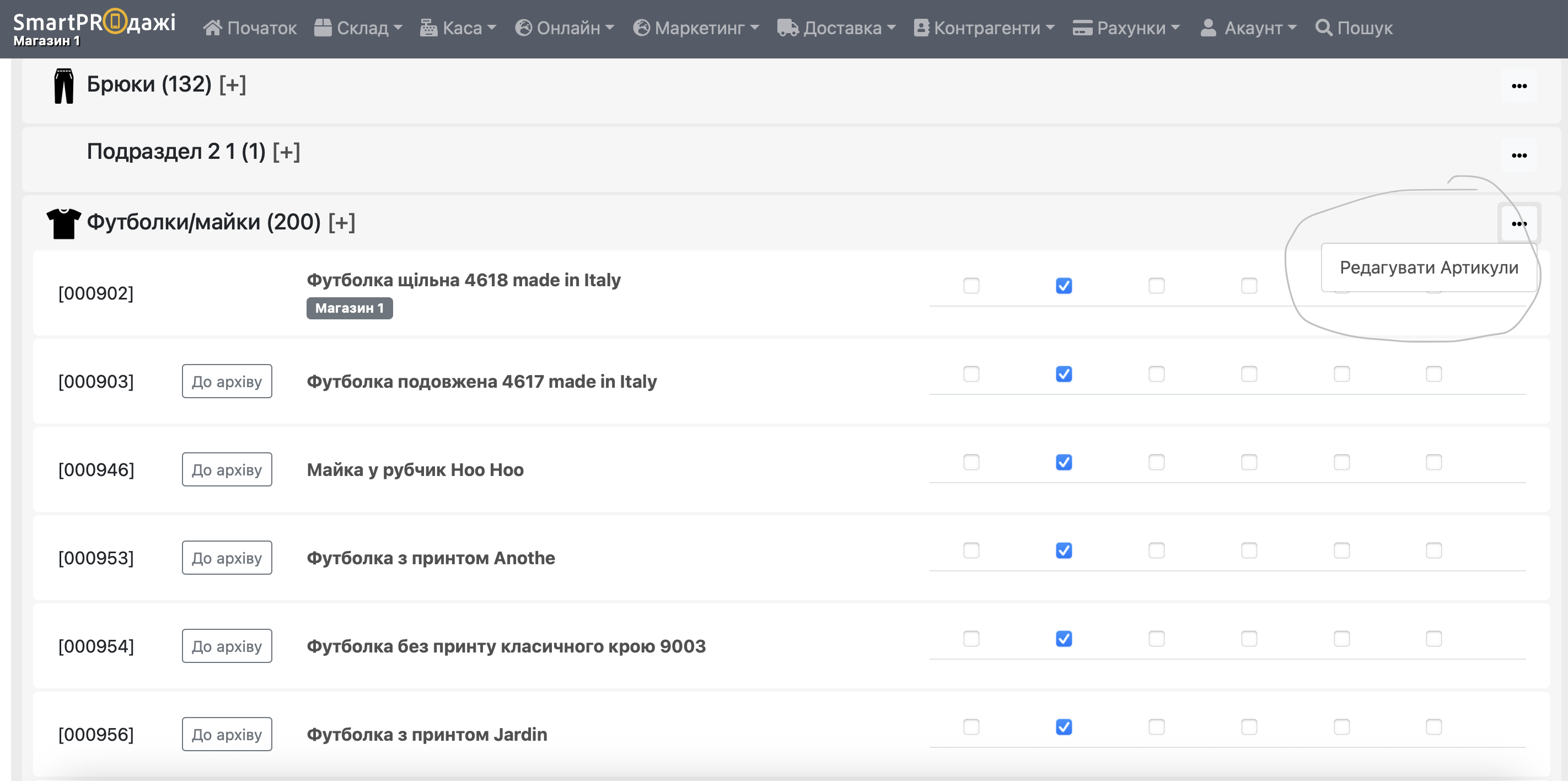Click the magnifier Пошук search icon
The width and height of the screenshot is (1568, 781).
(x=1323, y=28)
